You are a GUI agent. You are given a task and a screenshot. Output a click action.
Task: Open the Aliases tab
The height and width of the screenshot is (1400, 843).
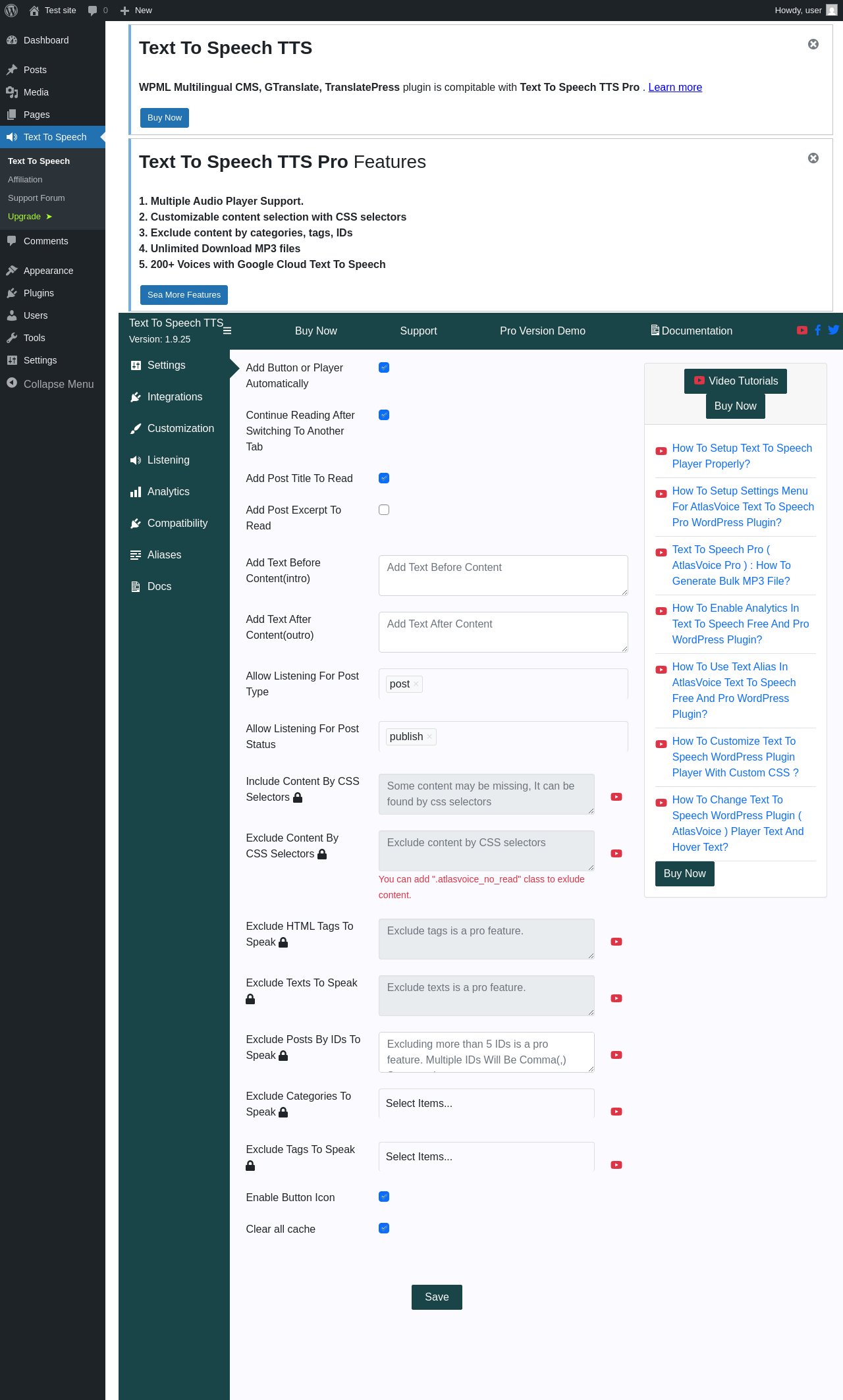click(x=174, y=555)
